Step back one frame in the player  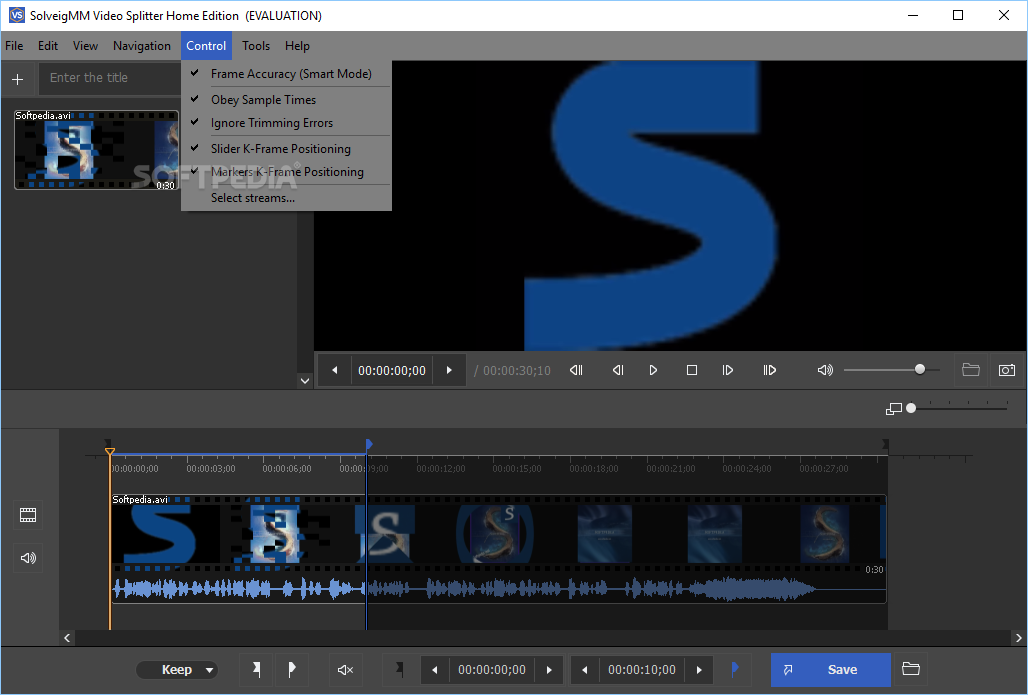618,370
